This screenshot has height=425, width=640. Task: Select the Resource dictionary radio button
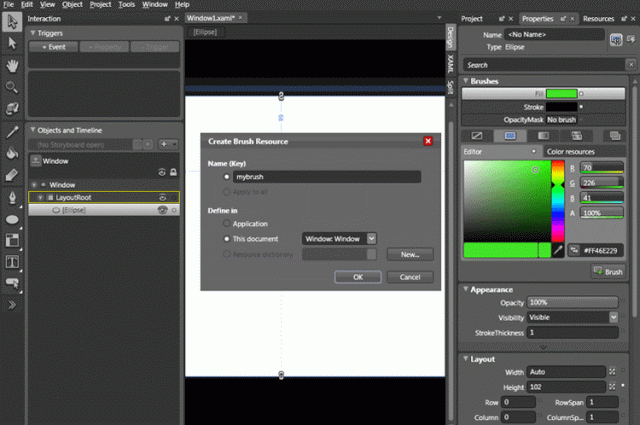pos(227,254)
